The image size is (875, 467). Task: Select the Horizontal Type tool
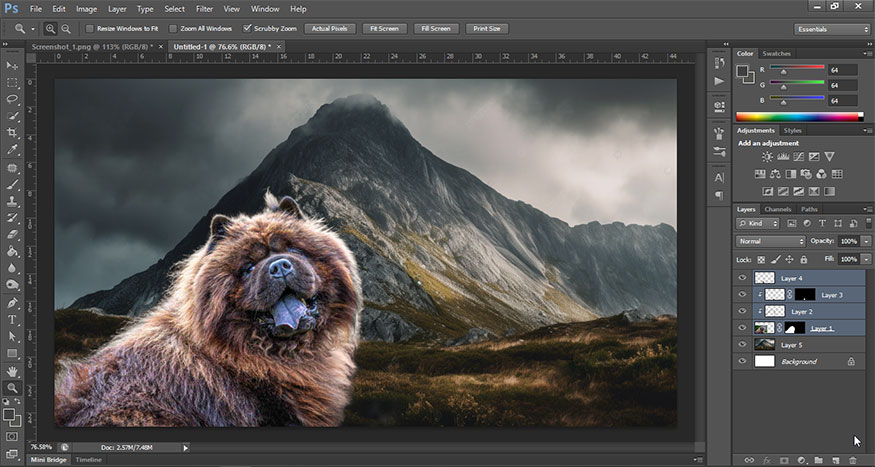12,320
